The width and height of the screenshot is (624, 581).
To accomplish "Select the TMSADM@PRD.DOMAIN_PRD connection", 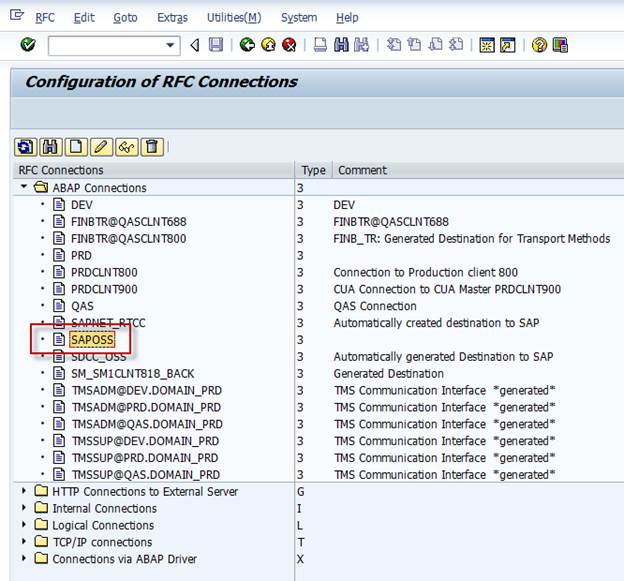I will pos(146,407).
